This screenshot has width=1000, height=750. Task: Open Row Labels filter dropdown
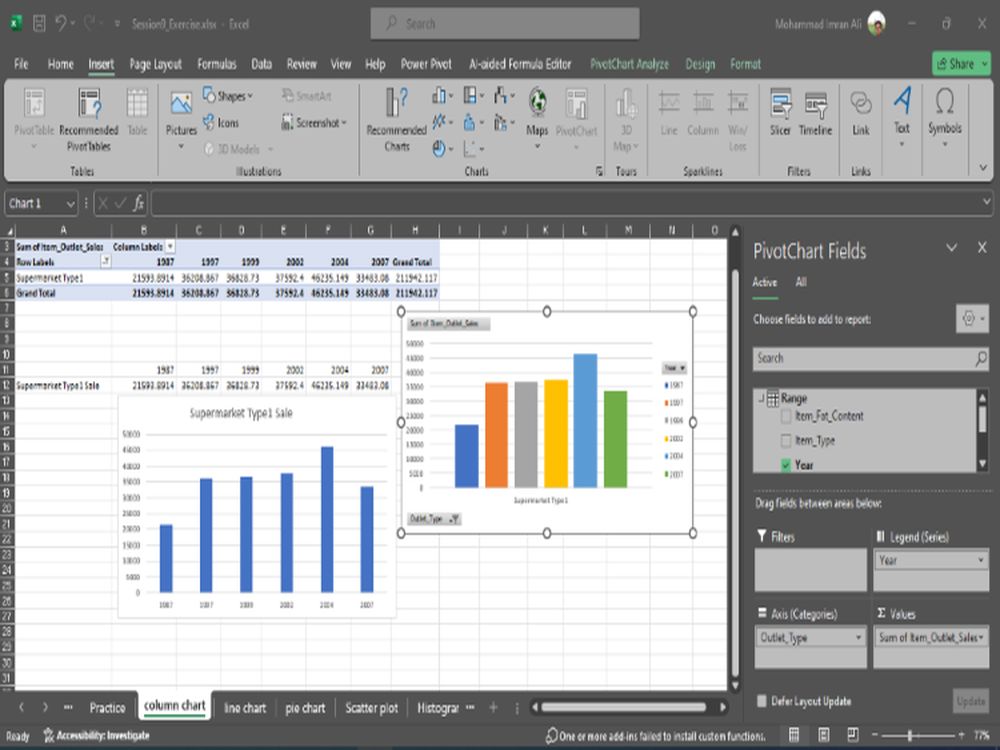pyautogui.click(x=106, y=261)
